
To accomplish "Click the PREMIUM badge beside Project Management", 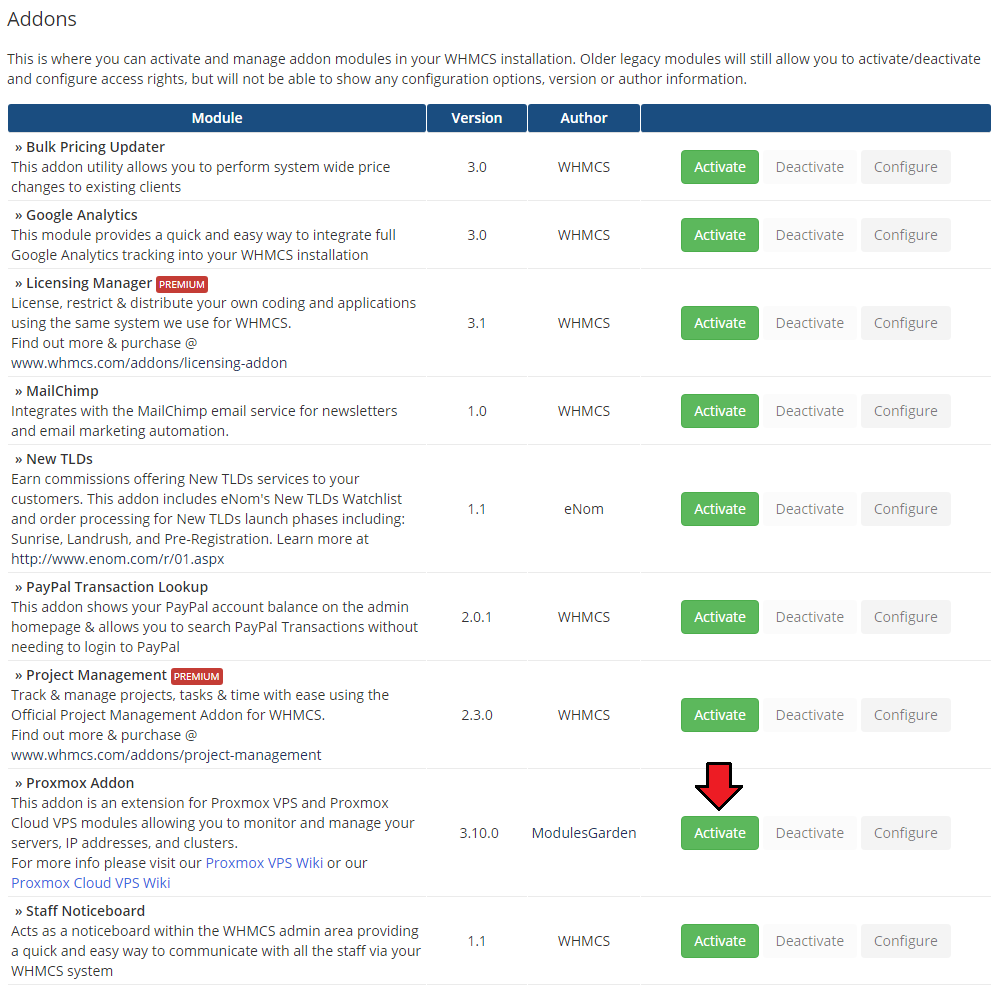I will tap(197, 677).
